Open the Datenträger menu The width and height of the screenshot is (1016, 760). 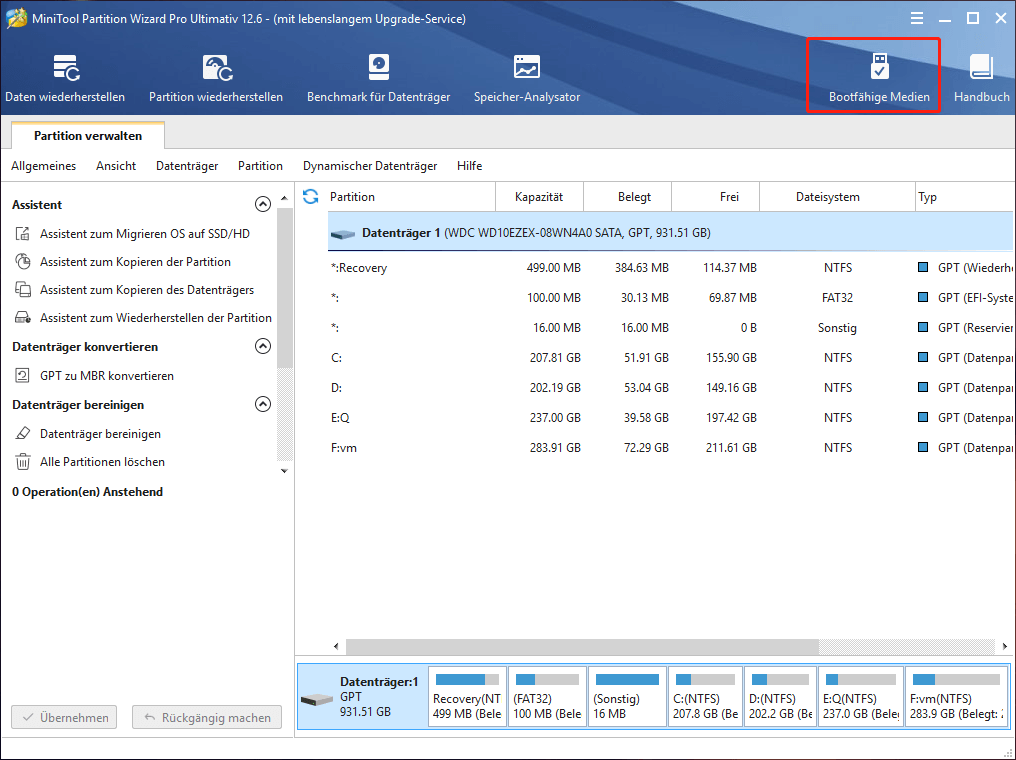point(187,166)
